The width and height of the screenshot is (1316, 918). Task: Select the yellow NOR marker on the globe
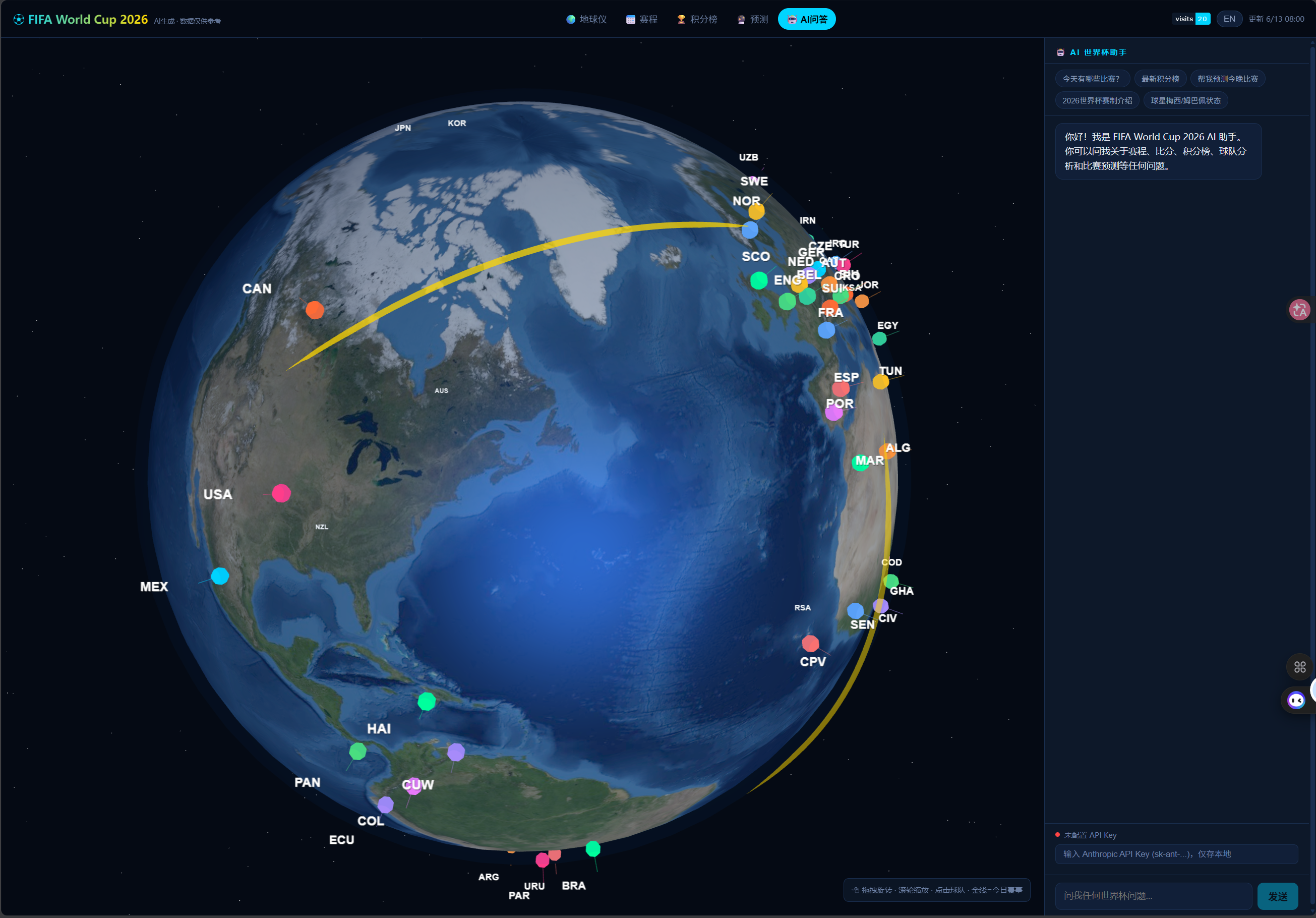point(757,211)
